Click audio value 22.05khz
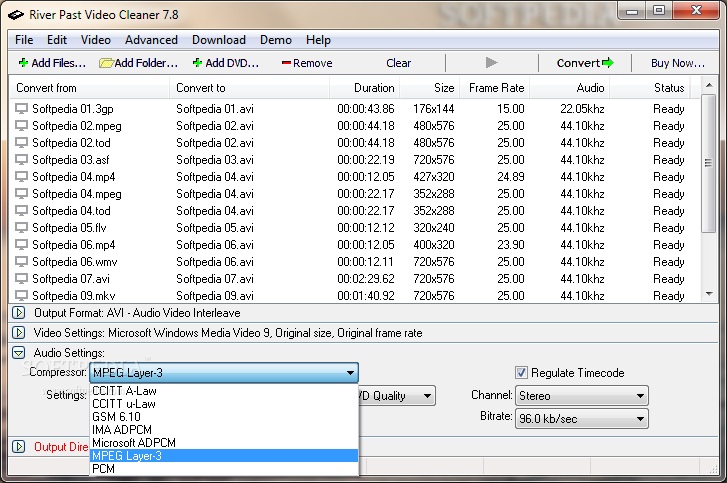Viewport: 727px width, 483px height. point(582,109)
